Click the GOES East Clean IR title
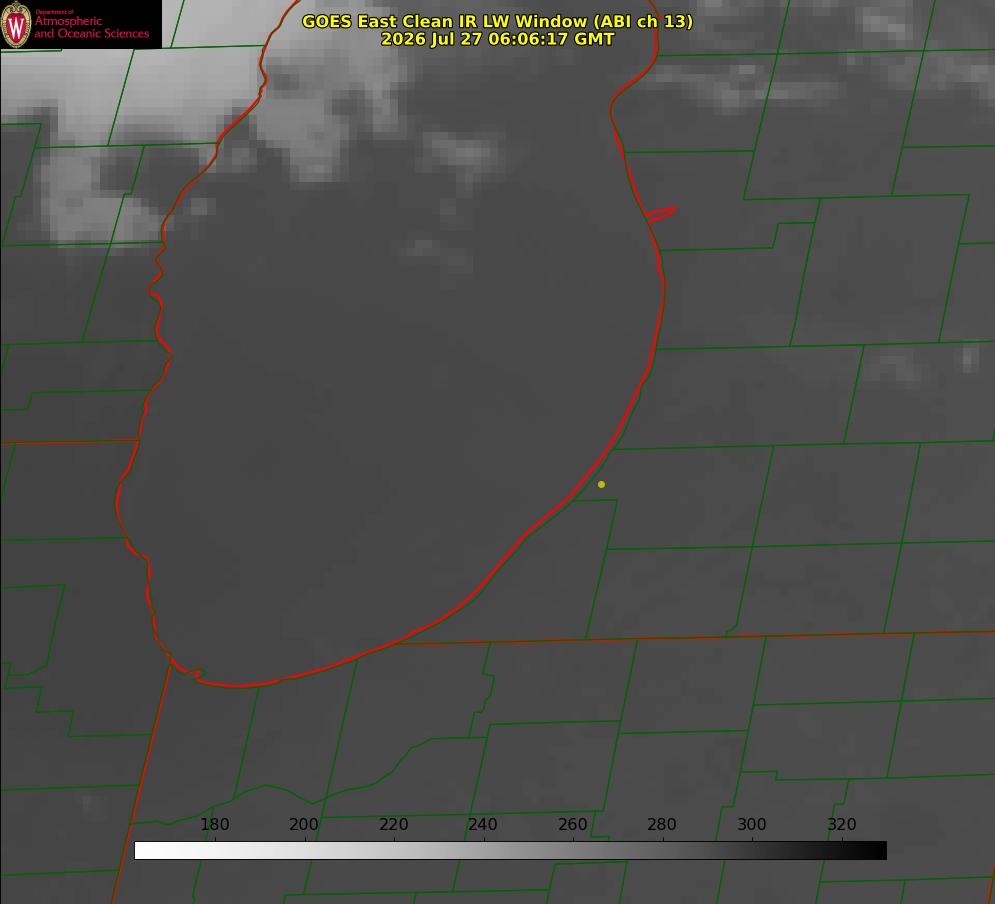 point(498,21)
